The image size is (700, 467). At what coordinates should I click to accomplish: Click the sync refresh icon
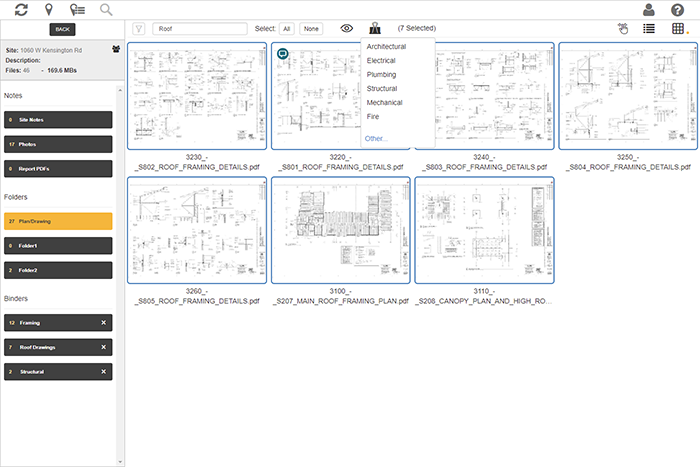(21, 10)
